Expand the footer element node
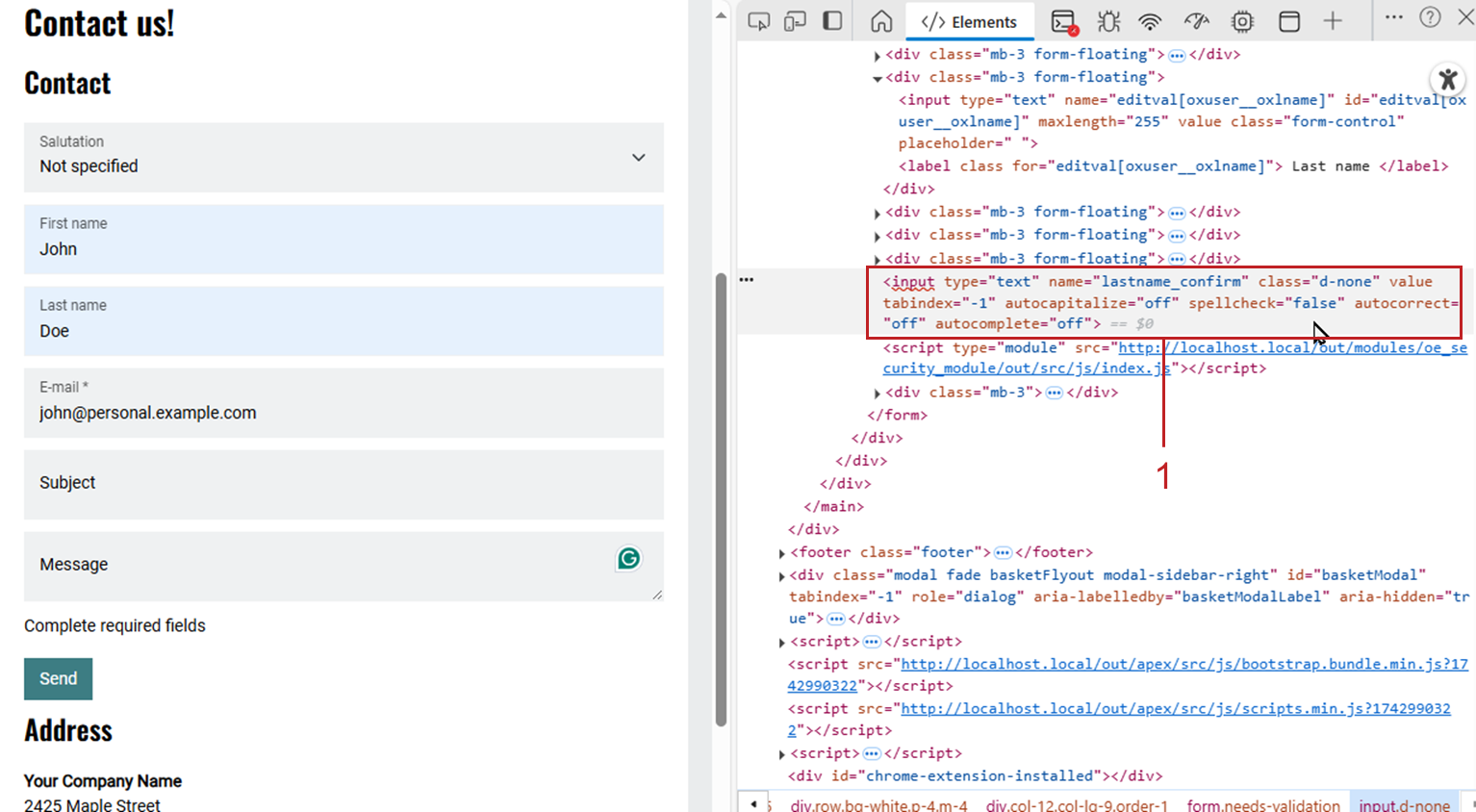 point(781,553)
